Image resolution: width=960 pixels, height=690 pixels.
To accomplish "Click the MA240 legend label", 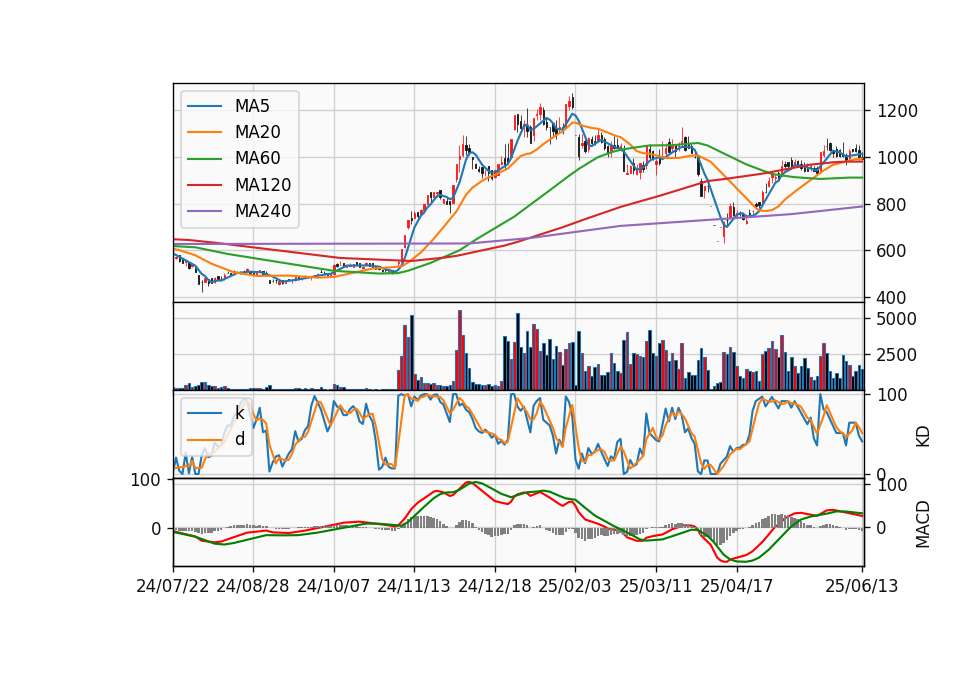I will click(263, 211).
